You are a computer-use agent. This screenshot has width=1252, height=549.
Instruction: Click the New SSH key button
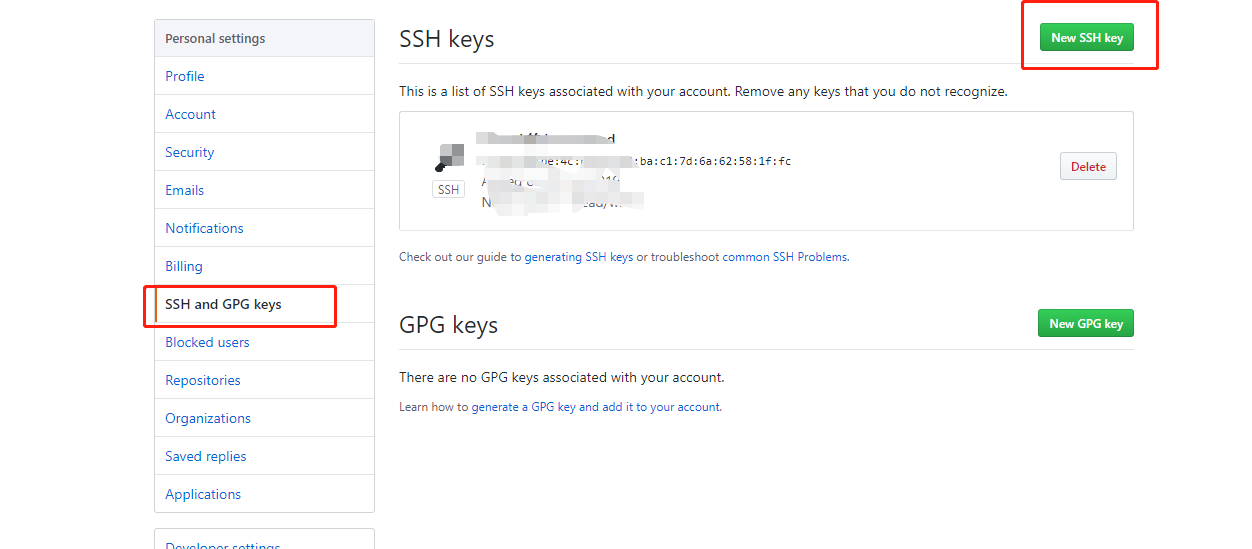click(1087, 38)
